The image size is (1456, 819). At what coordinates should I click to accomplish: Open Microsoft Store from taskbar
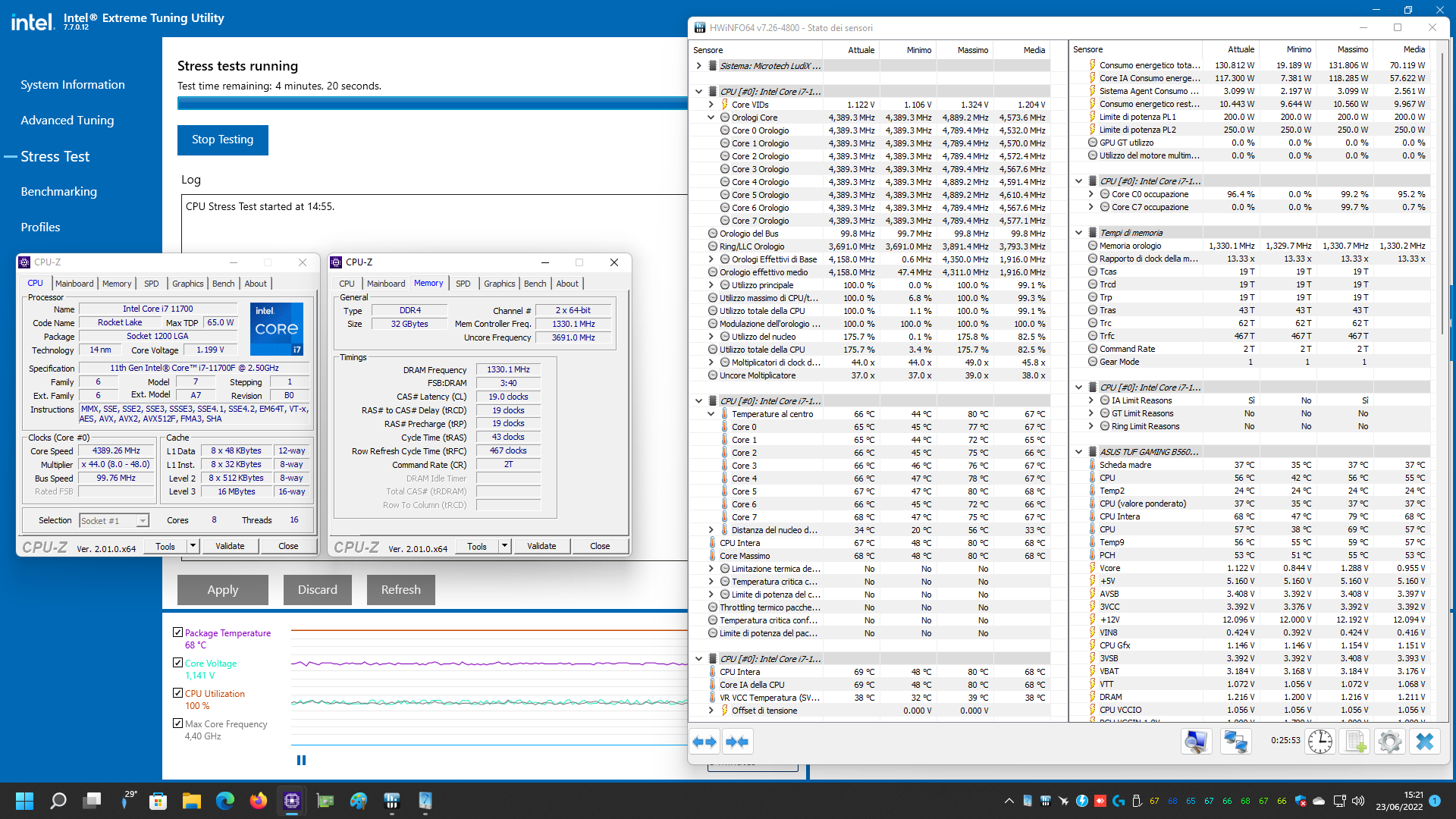point(158,801)
